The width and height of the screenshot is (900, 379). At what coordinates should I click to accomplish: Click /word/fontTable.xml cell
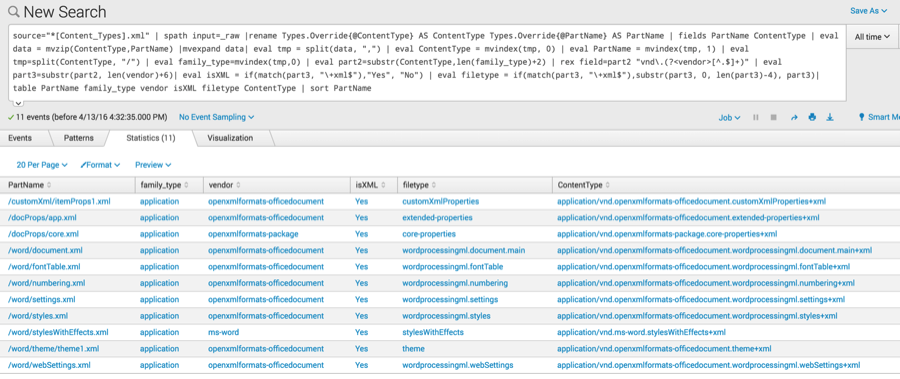44,266
